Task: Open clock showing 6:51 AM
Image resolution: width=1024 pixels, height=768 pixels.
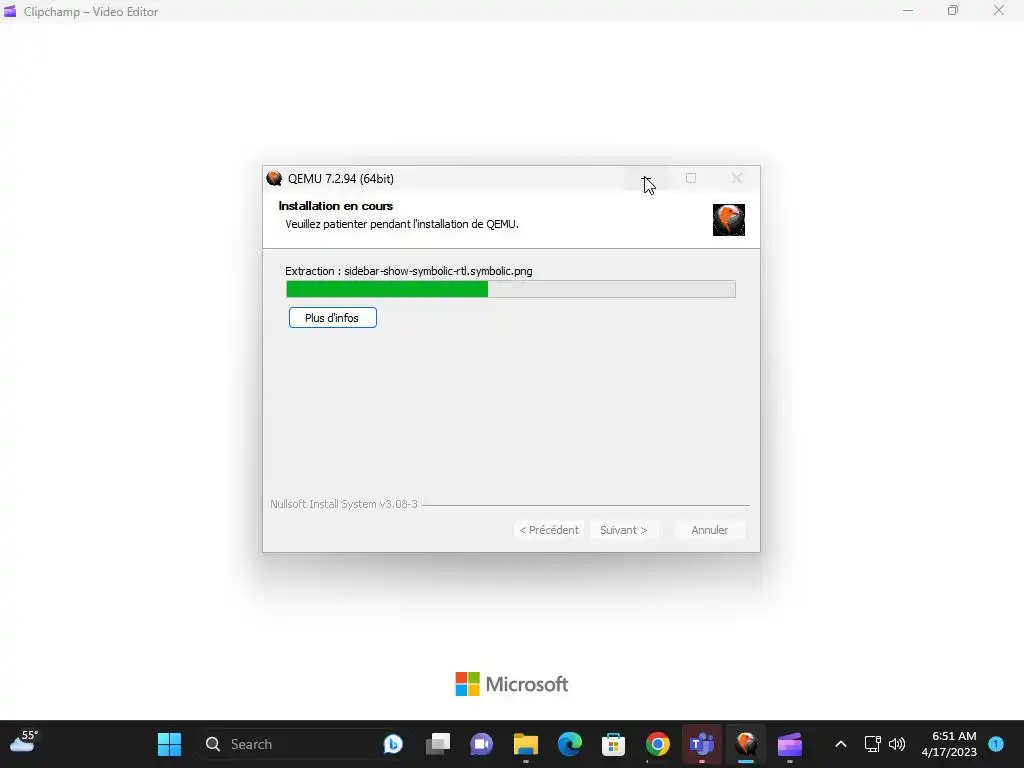Action: pyautogui.click(x=949, y=744)
